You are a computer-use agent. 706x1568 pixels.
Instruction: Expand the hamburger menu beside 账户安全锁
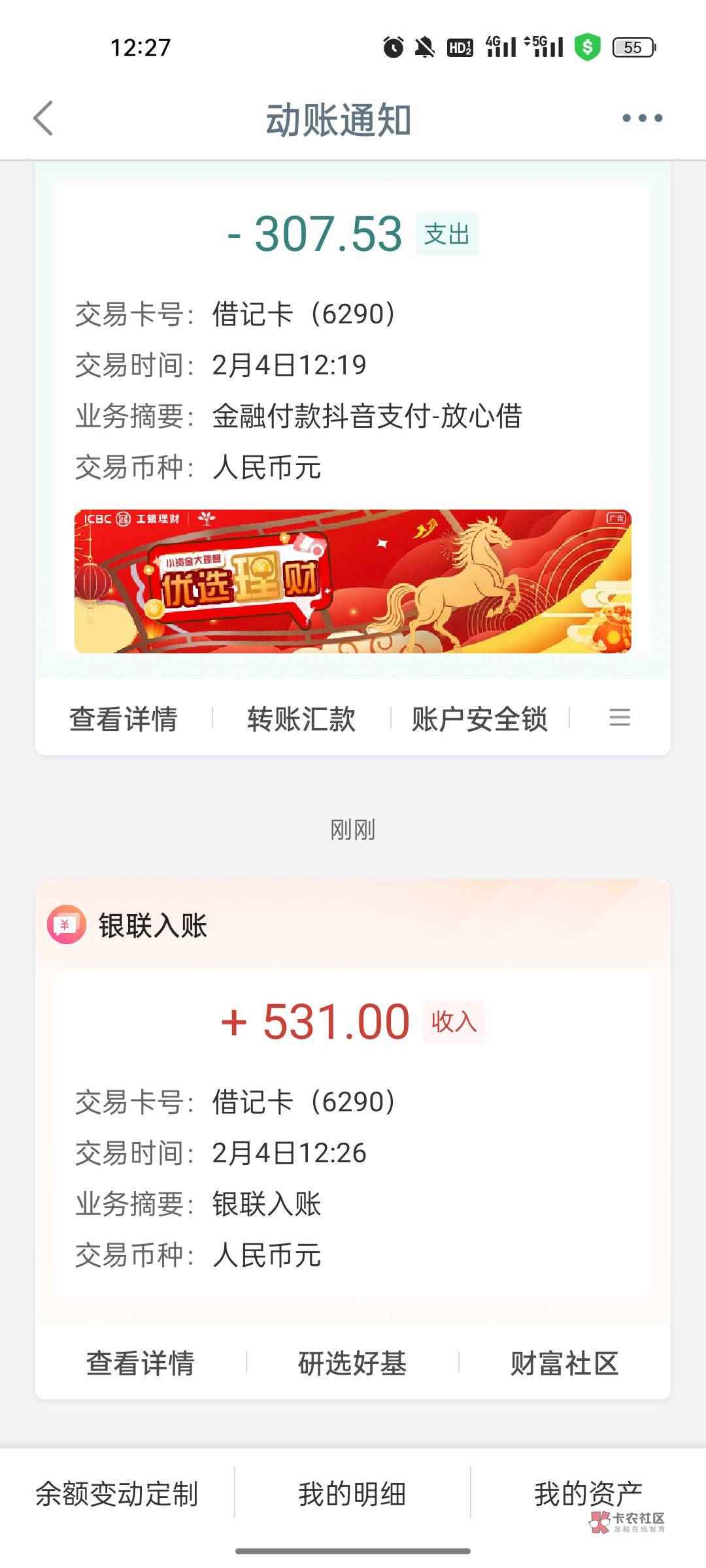click(x=620, y=717)
